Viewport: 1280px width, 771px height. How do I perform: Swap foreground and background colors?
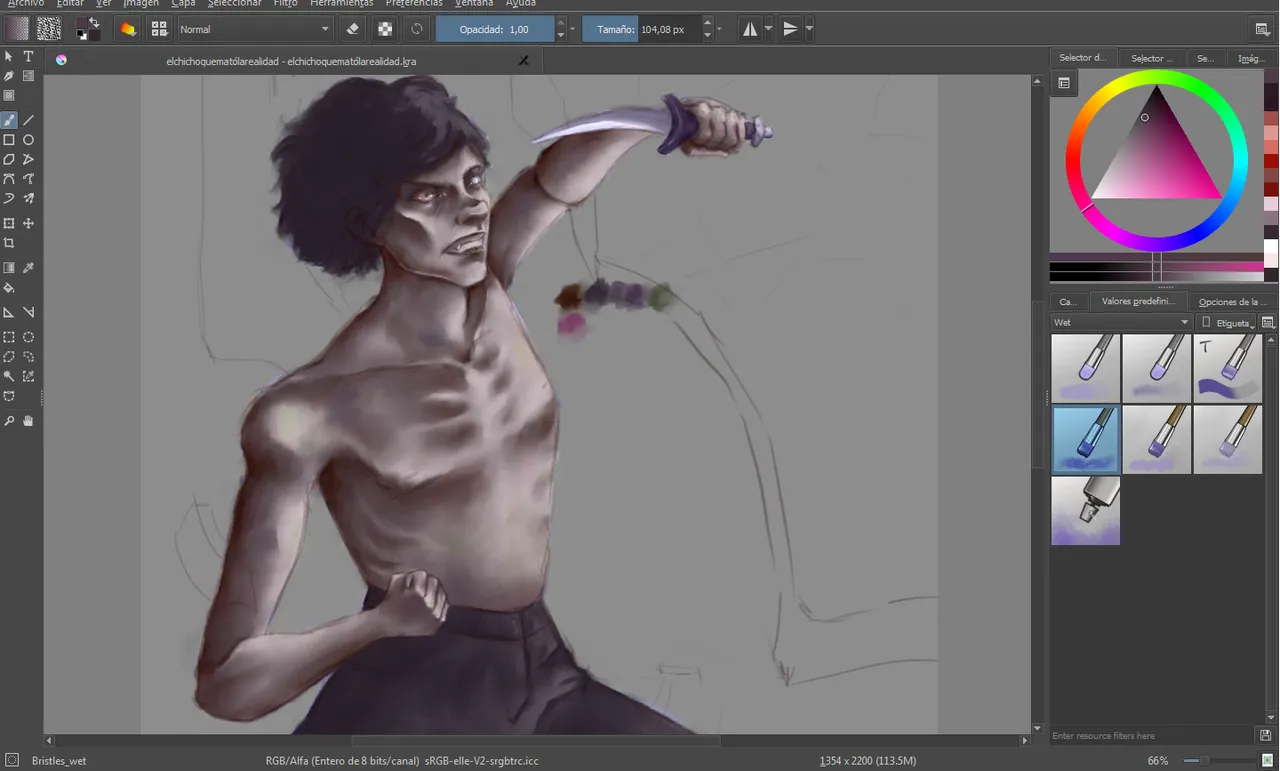click(x=95, y=21)
